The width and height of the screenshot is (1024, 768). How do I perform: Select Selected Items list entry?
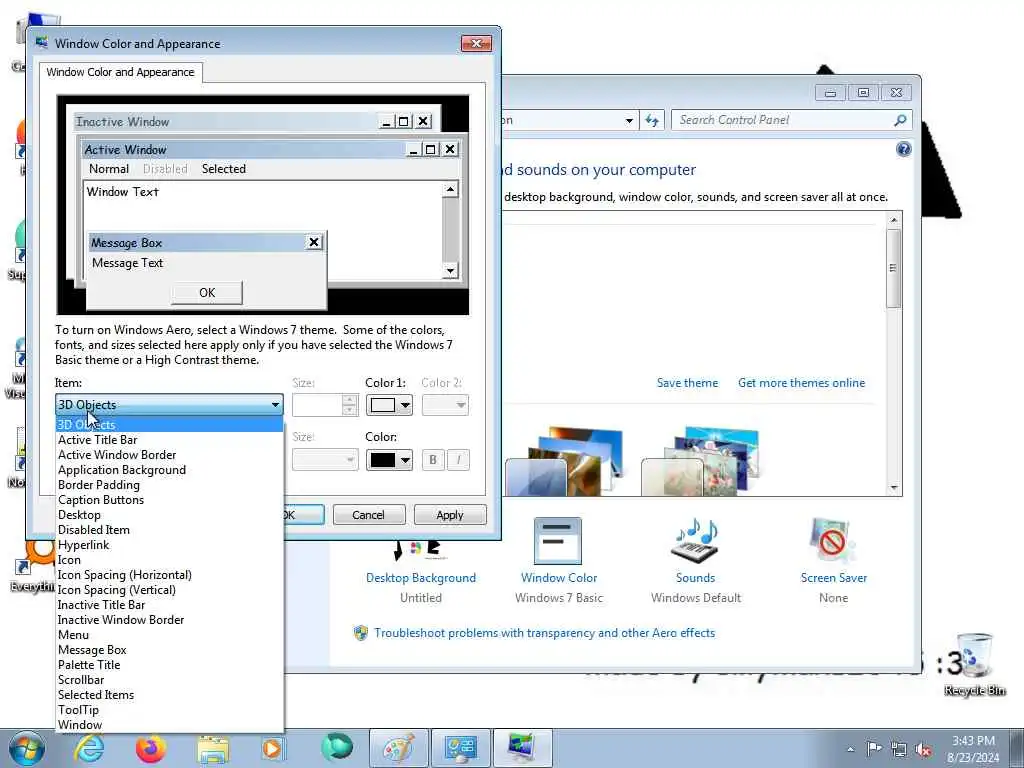[x=170, y=695]
